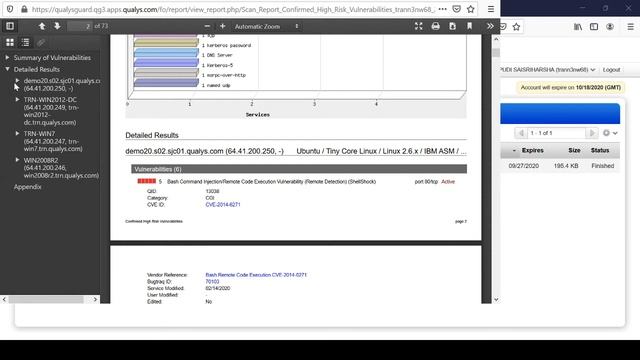Screen dimensions: 640x360
Task: Star bookmark in background Firefox window
Action: point(516,27)
